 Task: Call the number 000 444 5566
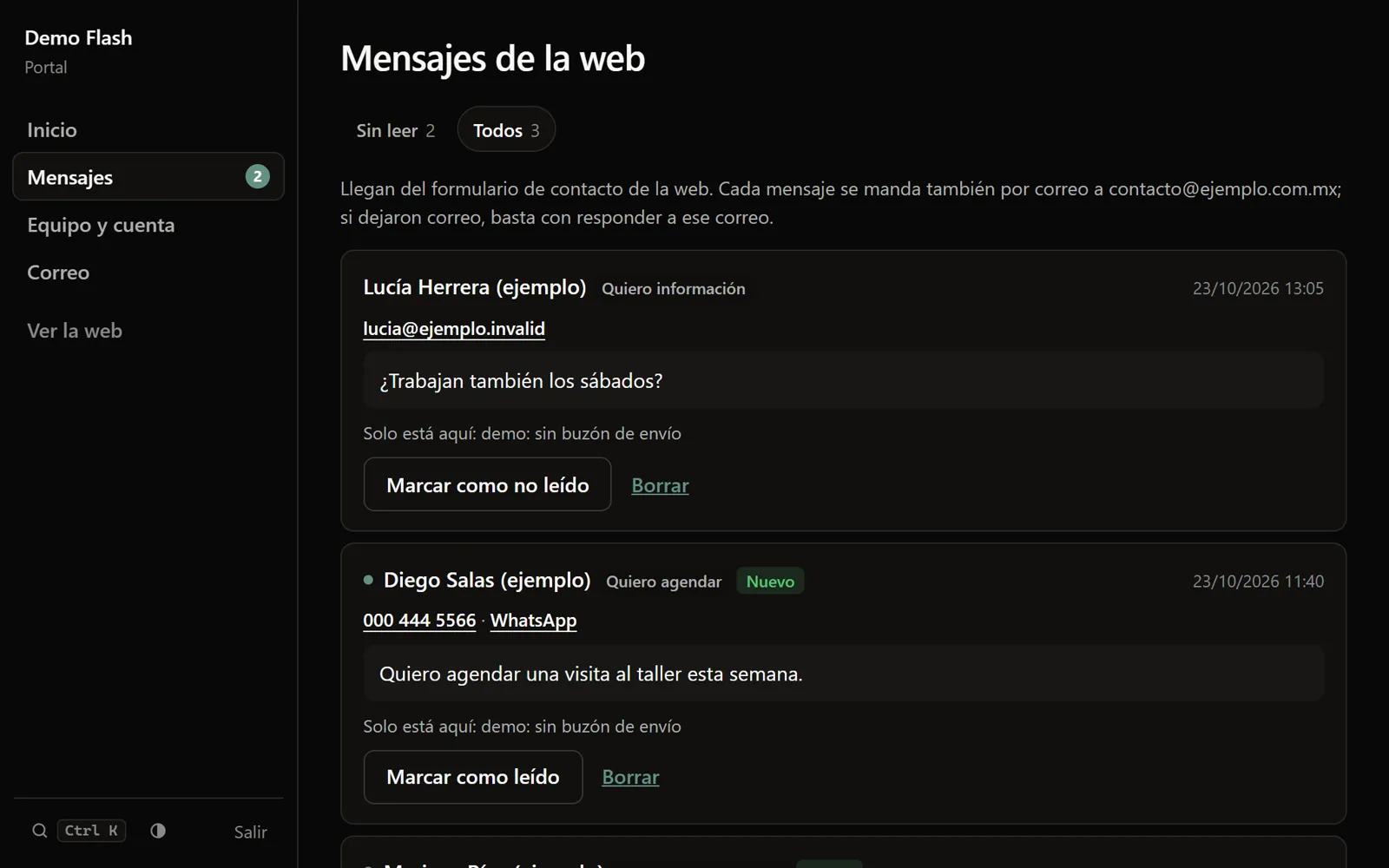click(x=419, y=621)
